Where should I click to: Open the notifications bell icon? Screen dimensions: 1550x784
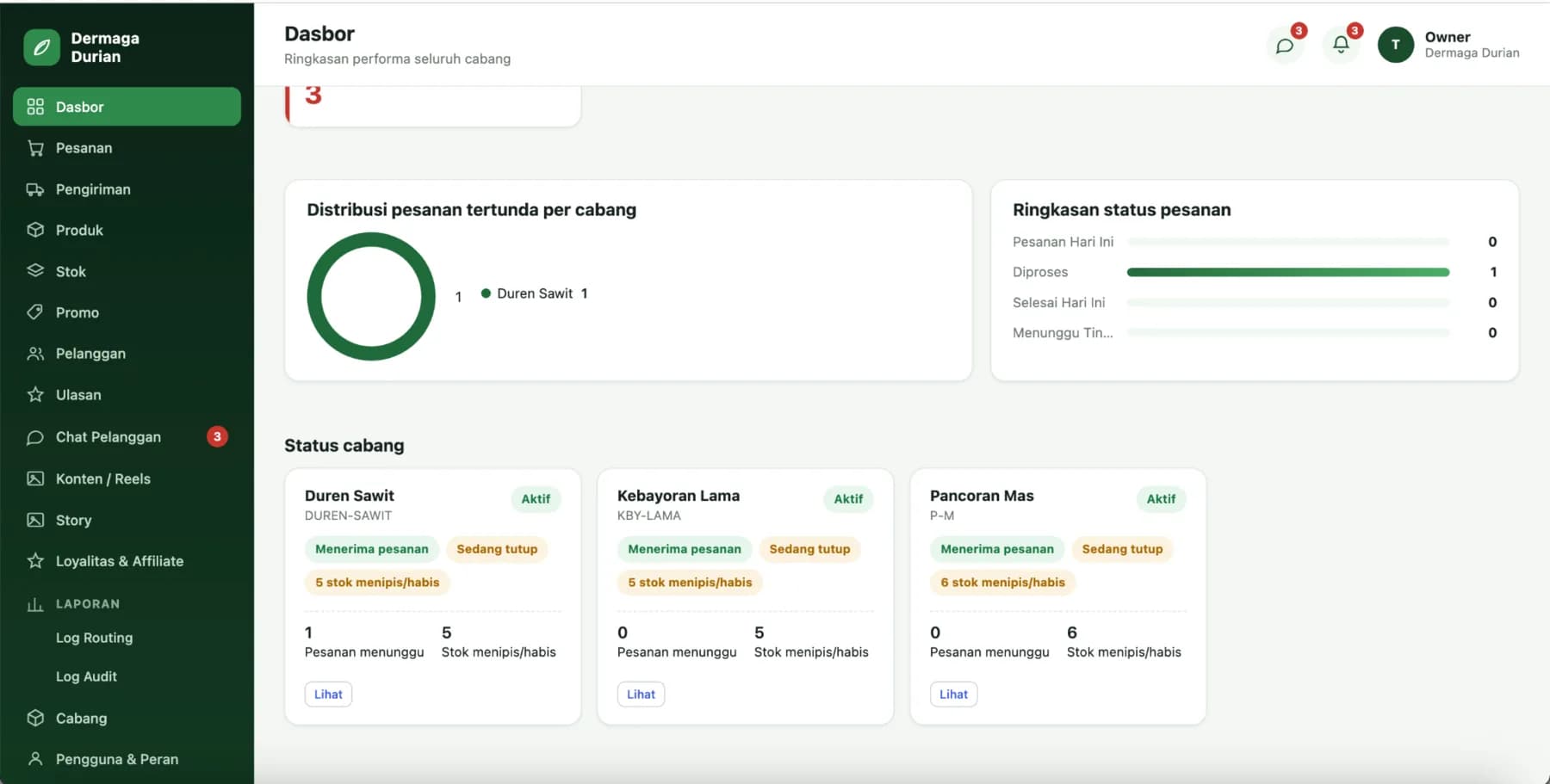pyautogui.click(x=1341, y=45)
